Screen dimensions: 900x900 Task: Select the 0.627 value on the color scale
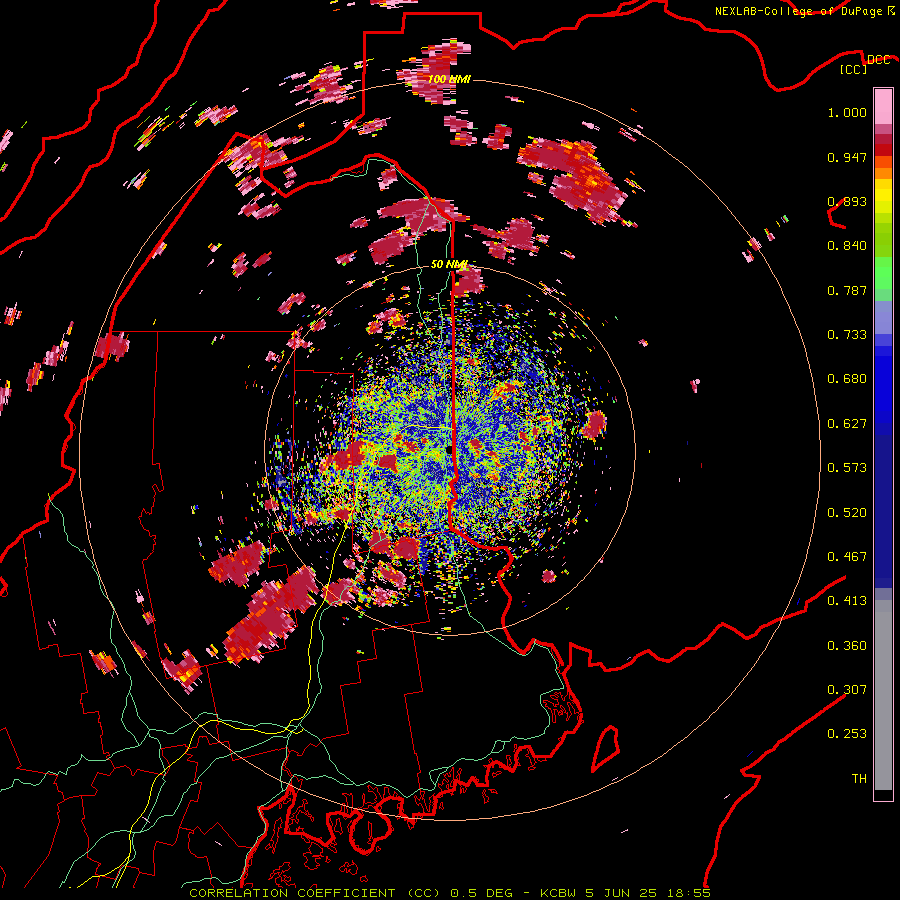pos(847,424)
